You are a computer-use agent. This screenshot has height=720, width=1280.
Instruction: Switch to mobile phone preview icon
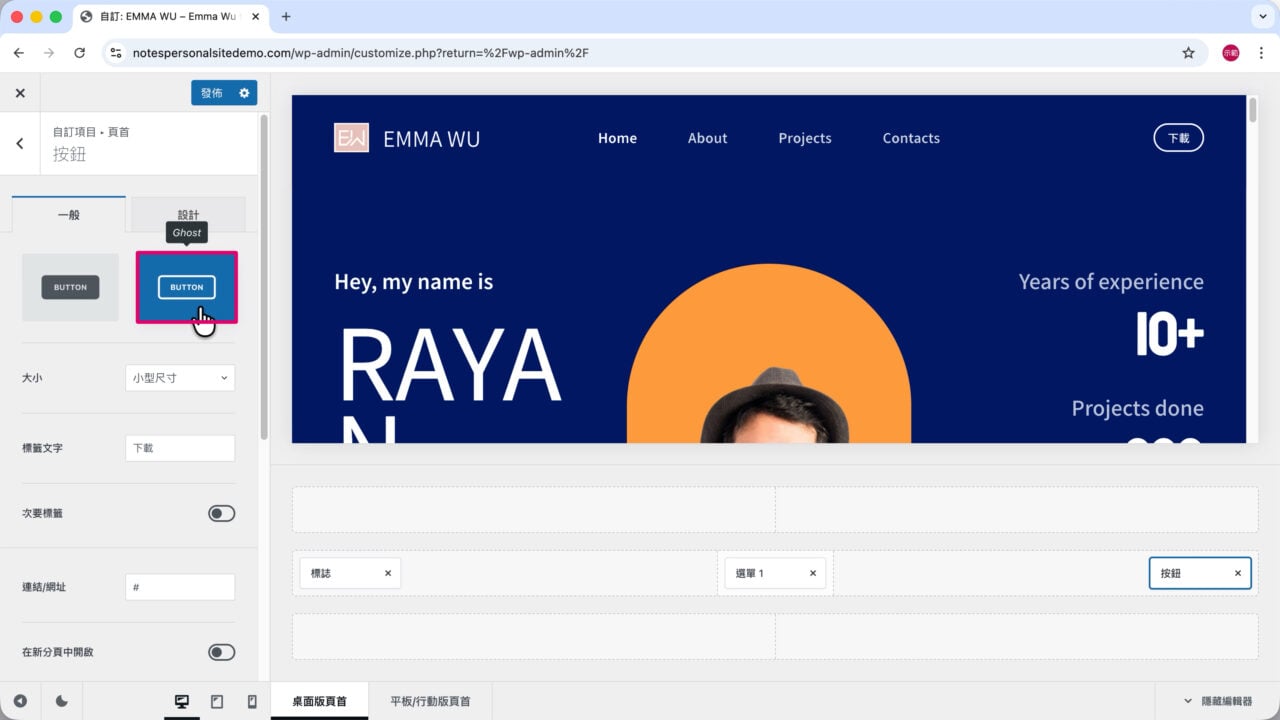pos(252,702)
